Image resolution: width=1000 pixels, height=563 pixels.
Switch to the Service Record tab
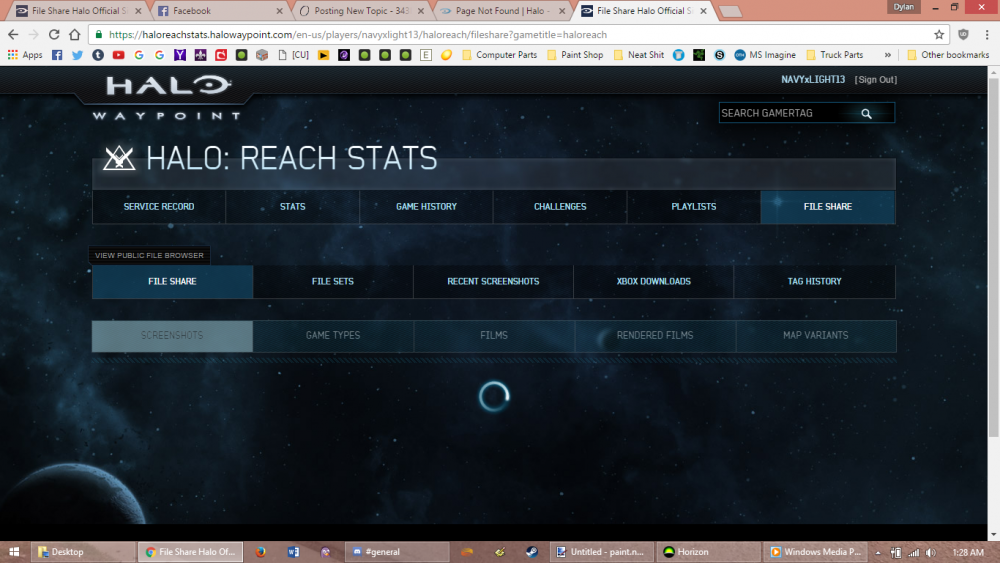(x=159, y=207)
